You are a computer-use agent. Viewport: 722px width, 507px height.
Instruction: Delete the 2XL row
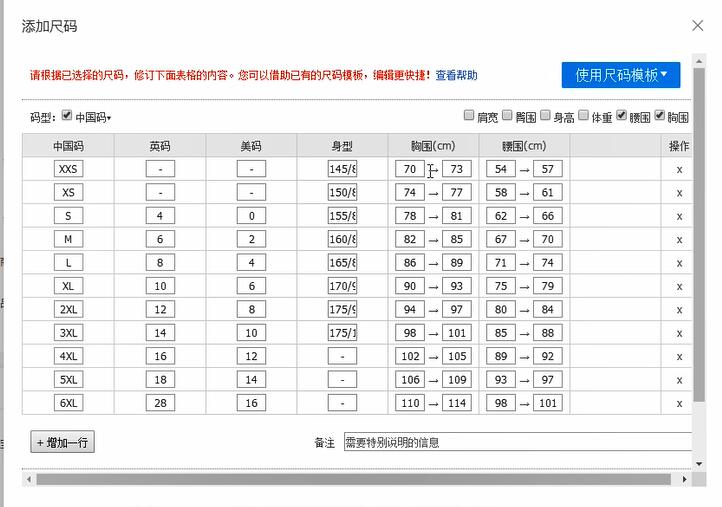point(679,310)
